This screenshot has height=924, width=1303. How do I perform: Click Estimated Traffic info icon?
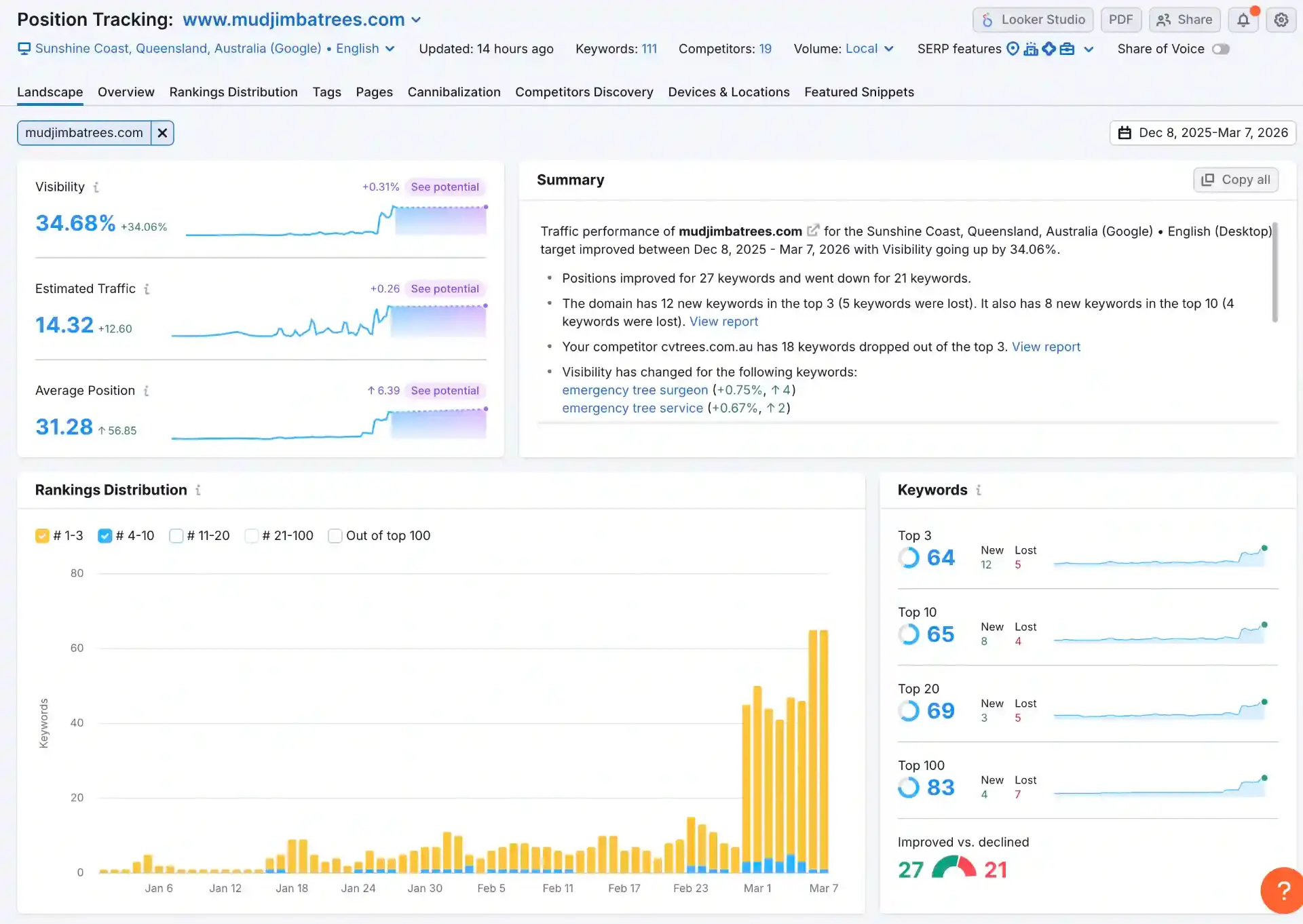click(147, 289)
